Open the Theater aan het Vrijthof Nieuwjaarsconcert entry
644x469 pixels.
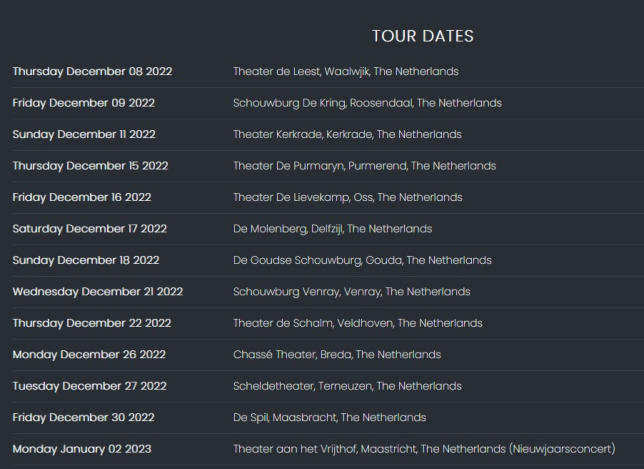point(423,449)
